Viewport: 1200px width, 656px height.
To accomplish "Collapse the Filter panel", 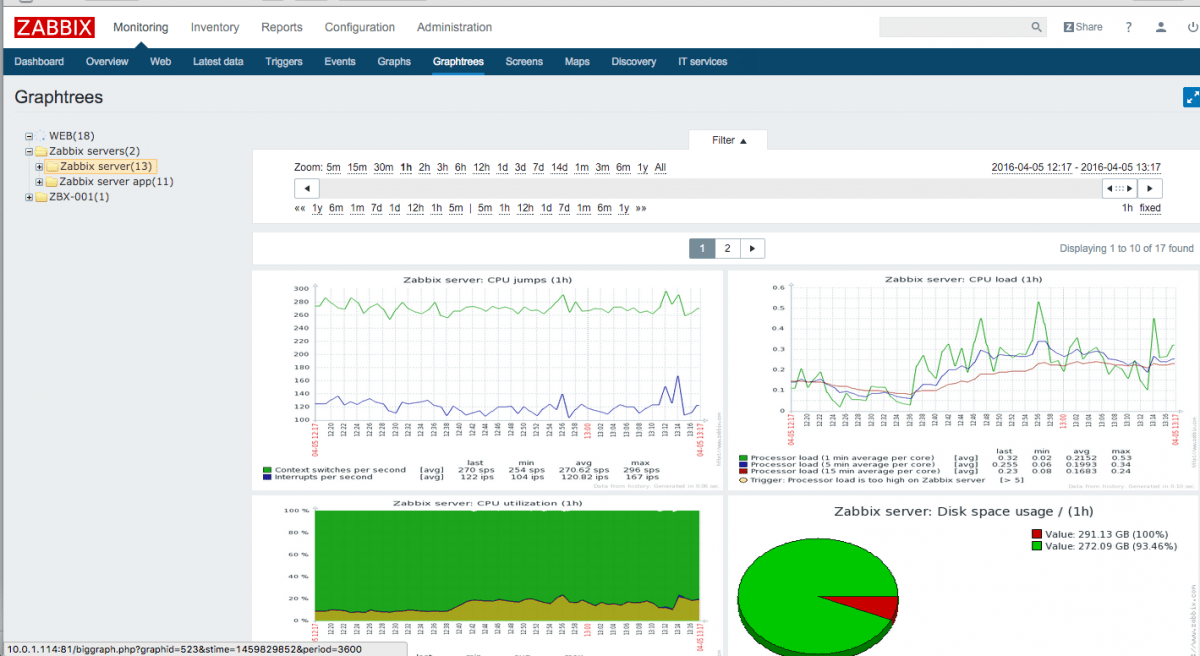I will (727, 140).
